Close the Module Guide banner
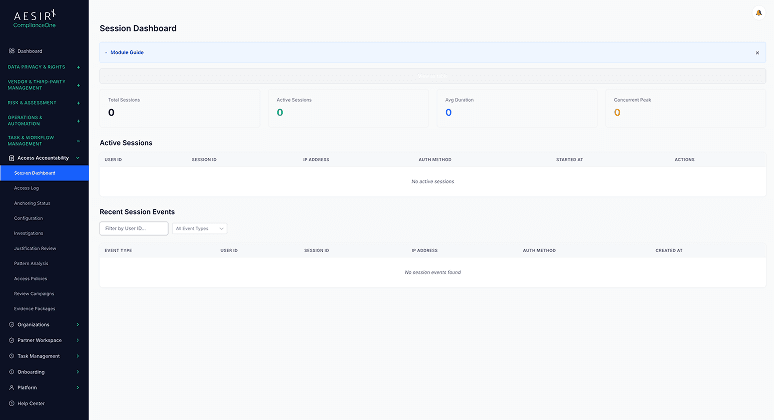The image size is (774, 420). 757,53
